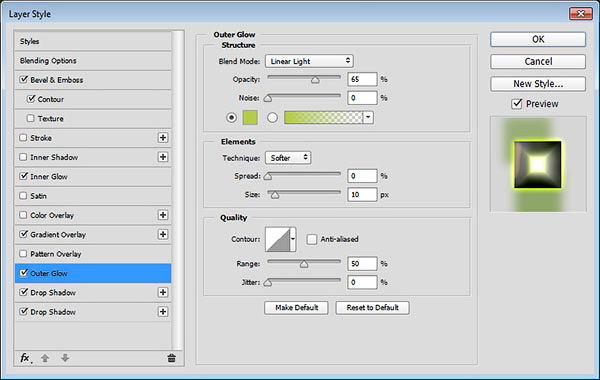This screenshot has width=600, height=380.
Task: Enable the Texture checkbox
Action: (31, 118)
